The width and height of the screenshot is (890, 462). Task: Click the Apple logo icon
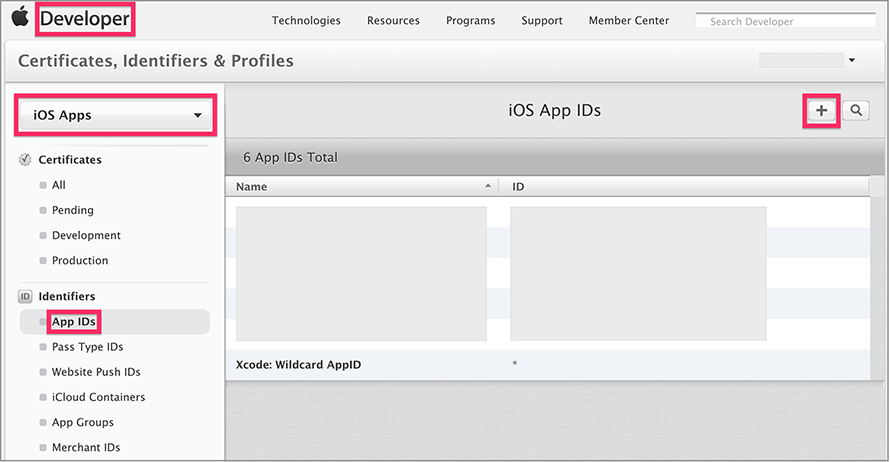click(x=20, y=19)
